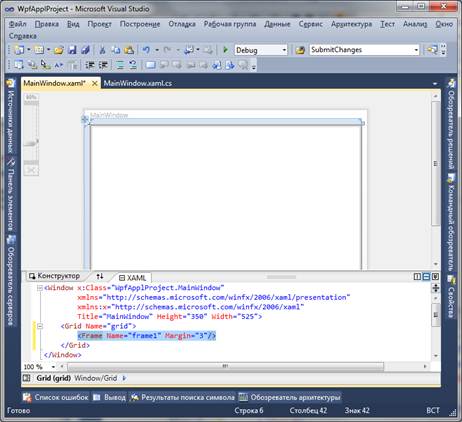Click the Add New Item toolbar icon
The width and height of the screenshot is (462, 422).
point(39,50)
